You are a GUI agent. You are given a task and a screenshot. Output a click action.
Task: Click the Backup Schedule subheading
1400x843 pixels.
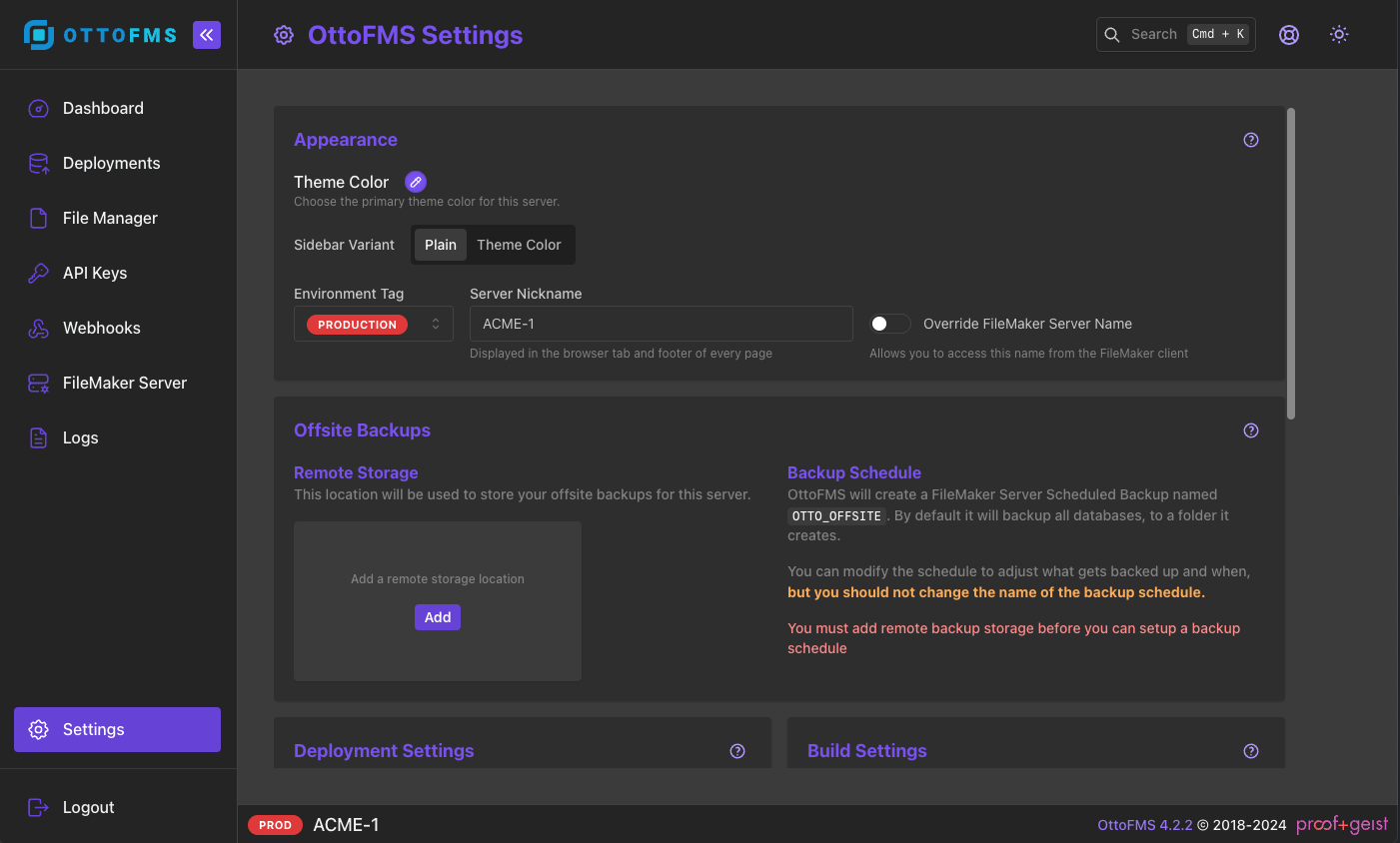854,472
